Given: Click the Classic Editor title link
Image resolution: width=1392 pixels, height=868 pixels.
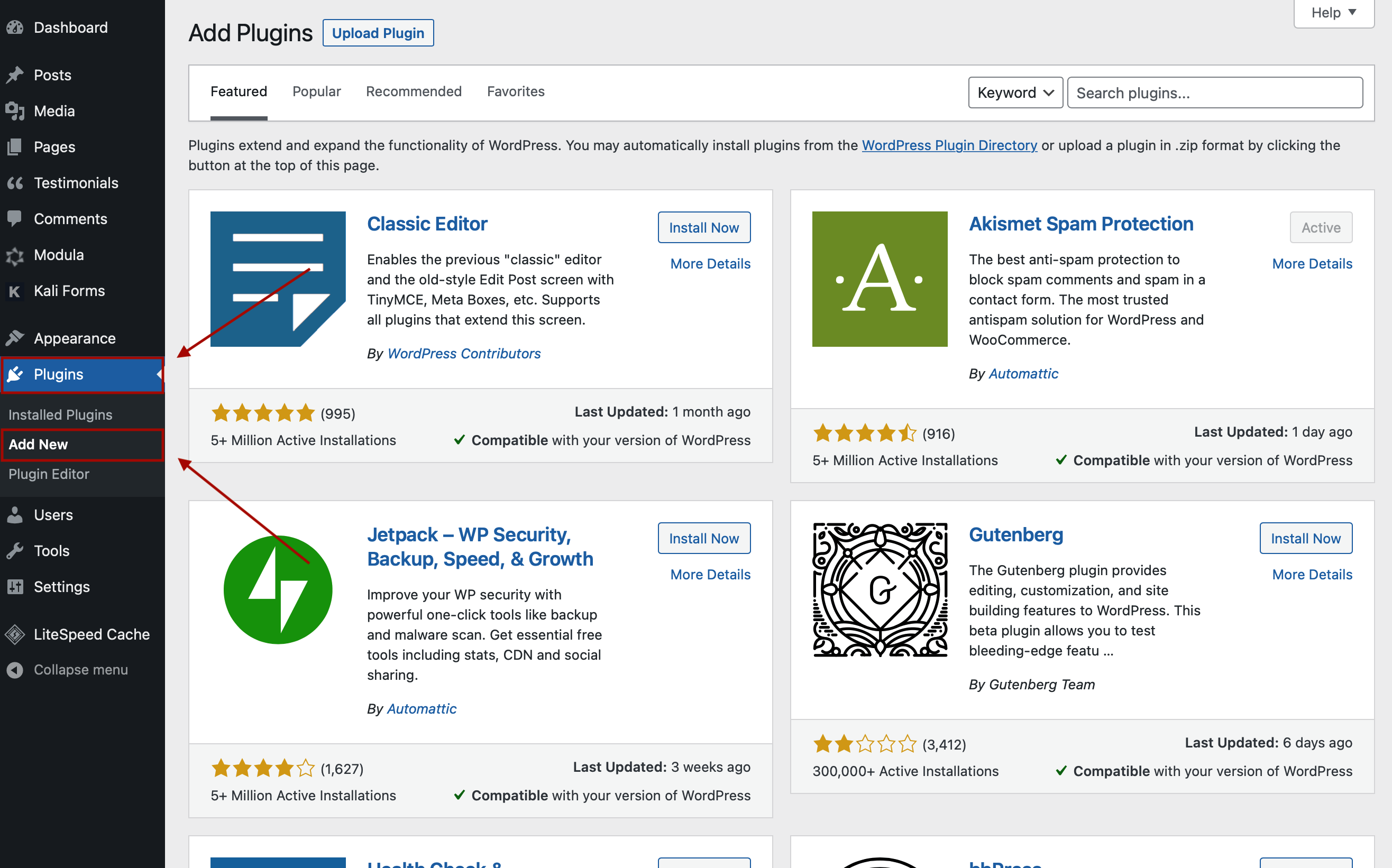Looking at the screenshot, I should (x=427, y=224).
